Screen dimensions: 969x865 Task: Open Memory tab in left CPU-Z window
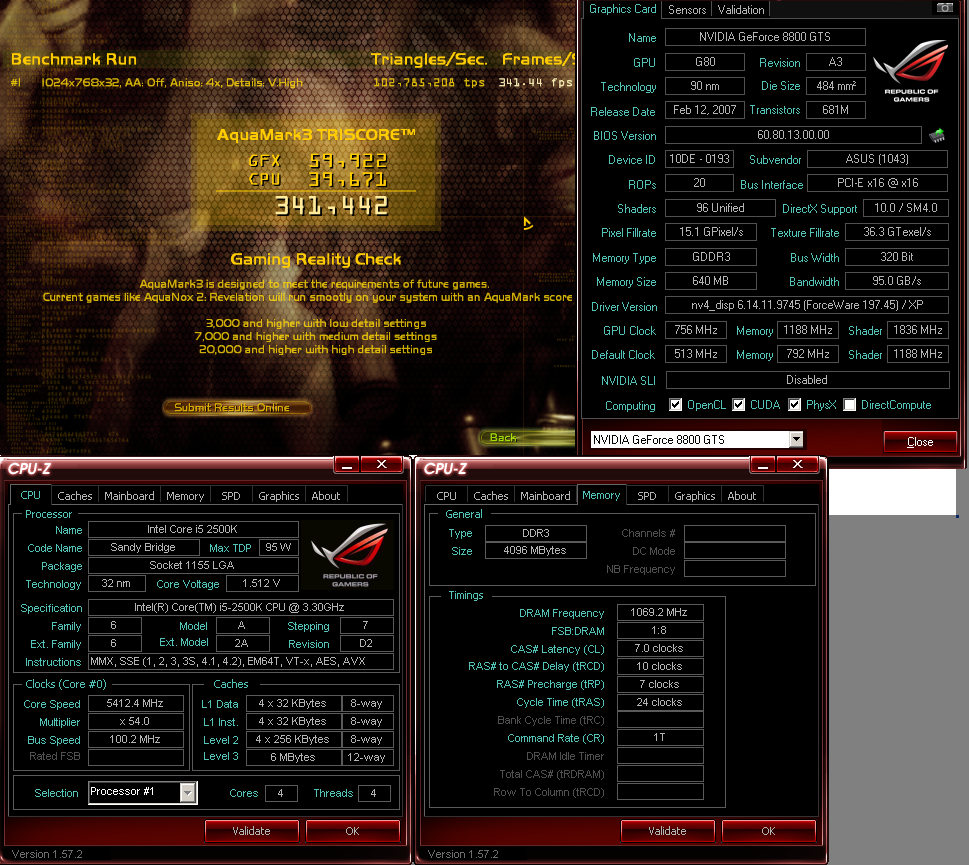[185, 496]
